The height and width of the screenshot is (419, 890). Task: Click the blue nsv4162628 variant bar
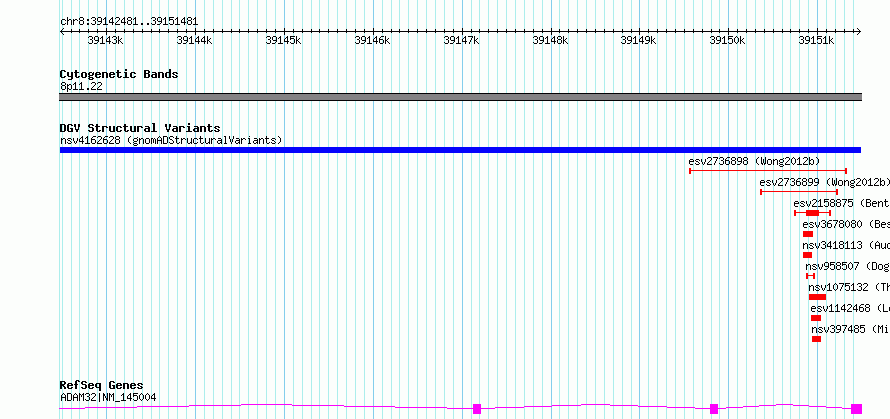[x=460, y=150]
